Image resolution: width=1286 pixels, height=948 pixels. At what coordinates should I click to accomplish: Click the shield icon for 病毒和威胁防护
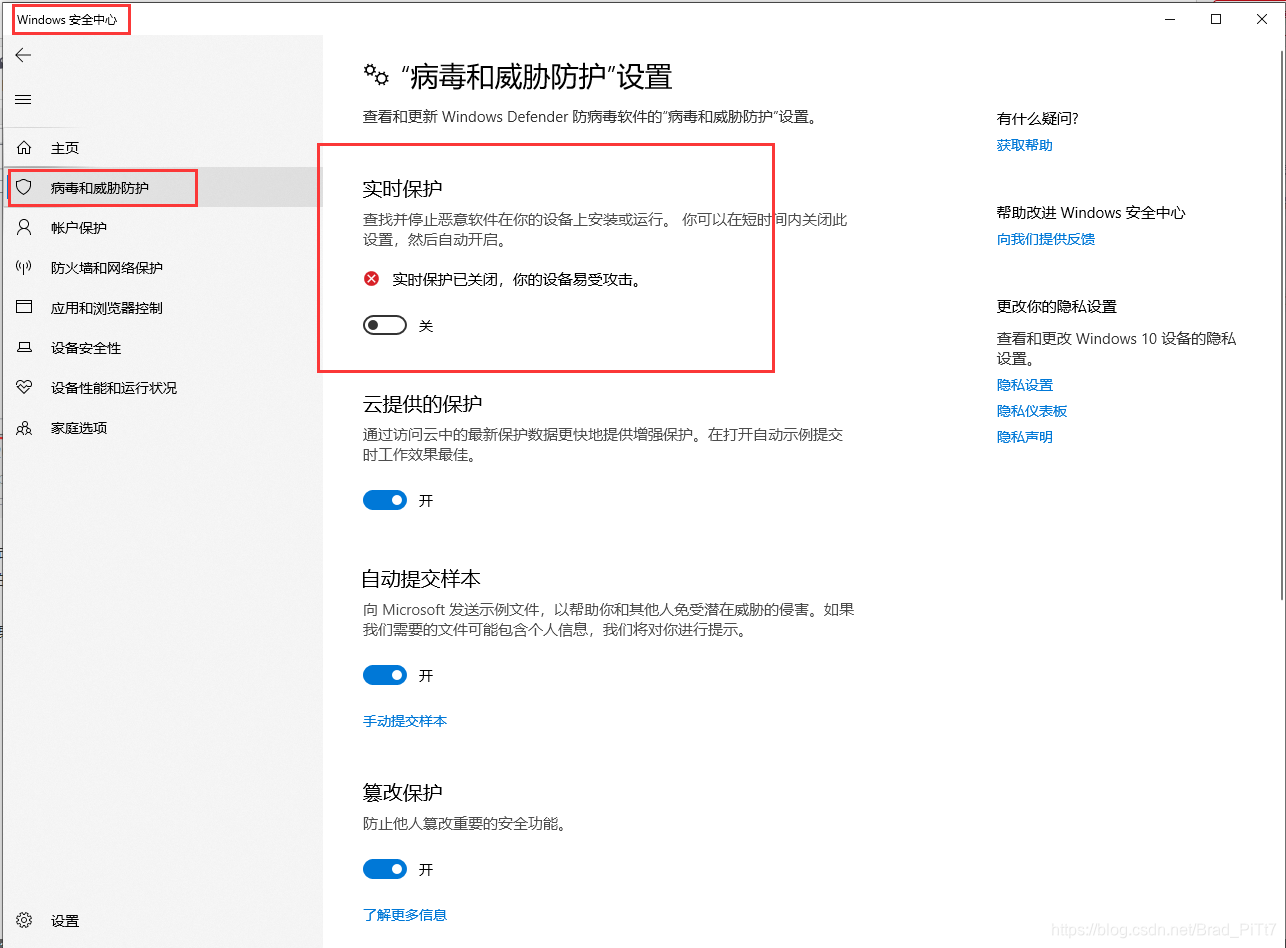pos(24,187)
